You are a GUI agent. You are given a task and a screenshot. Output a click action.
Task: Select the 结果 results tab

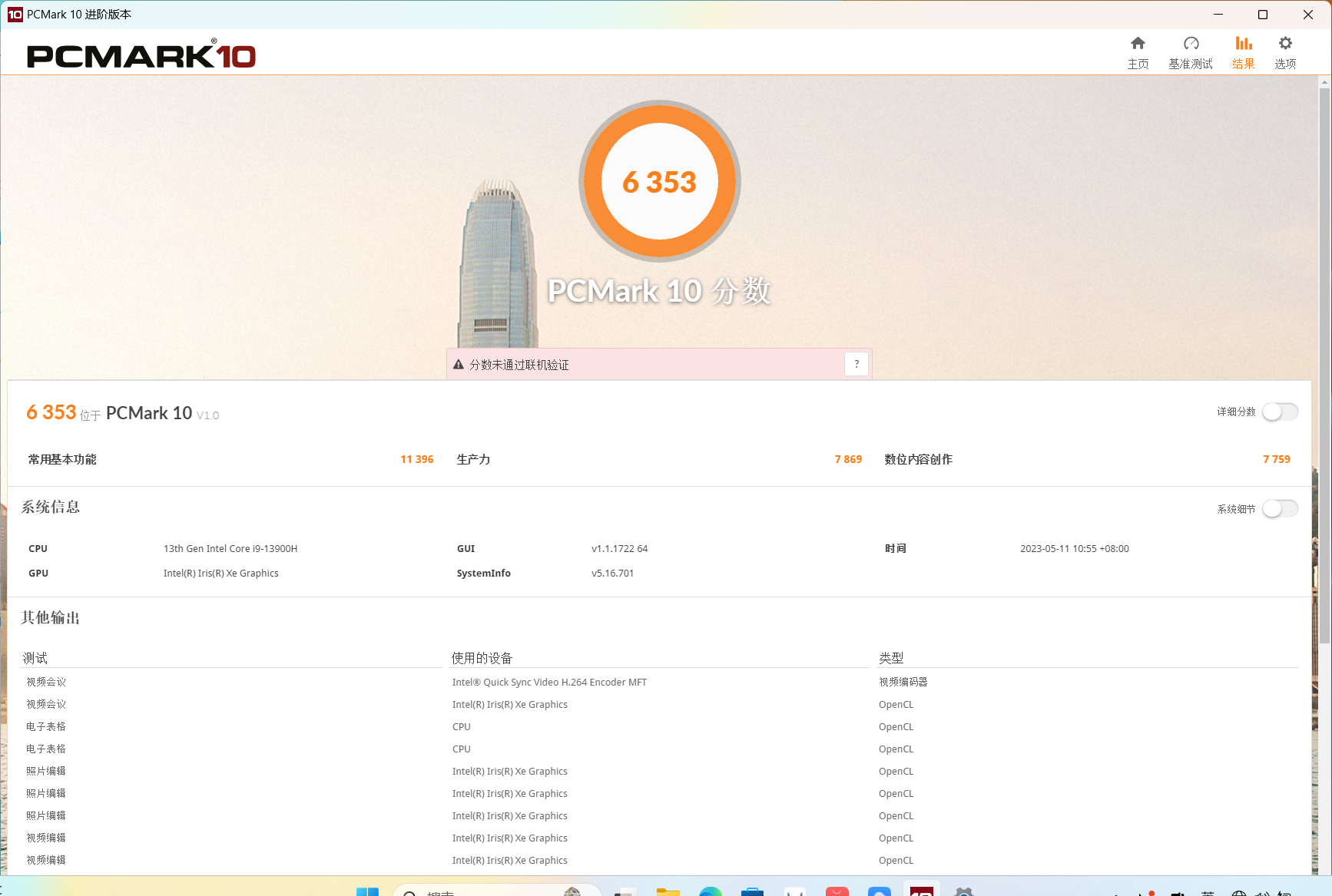[1244, 53]
